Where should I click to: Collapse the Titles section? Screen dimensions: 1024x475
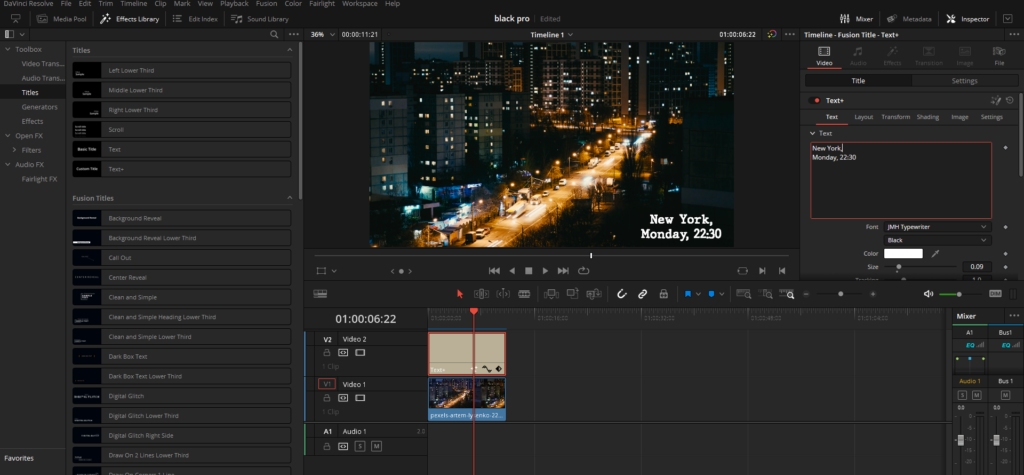point(289,50)
